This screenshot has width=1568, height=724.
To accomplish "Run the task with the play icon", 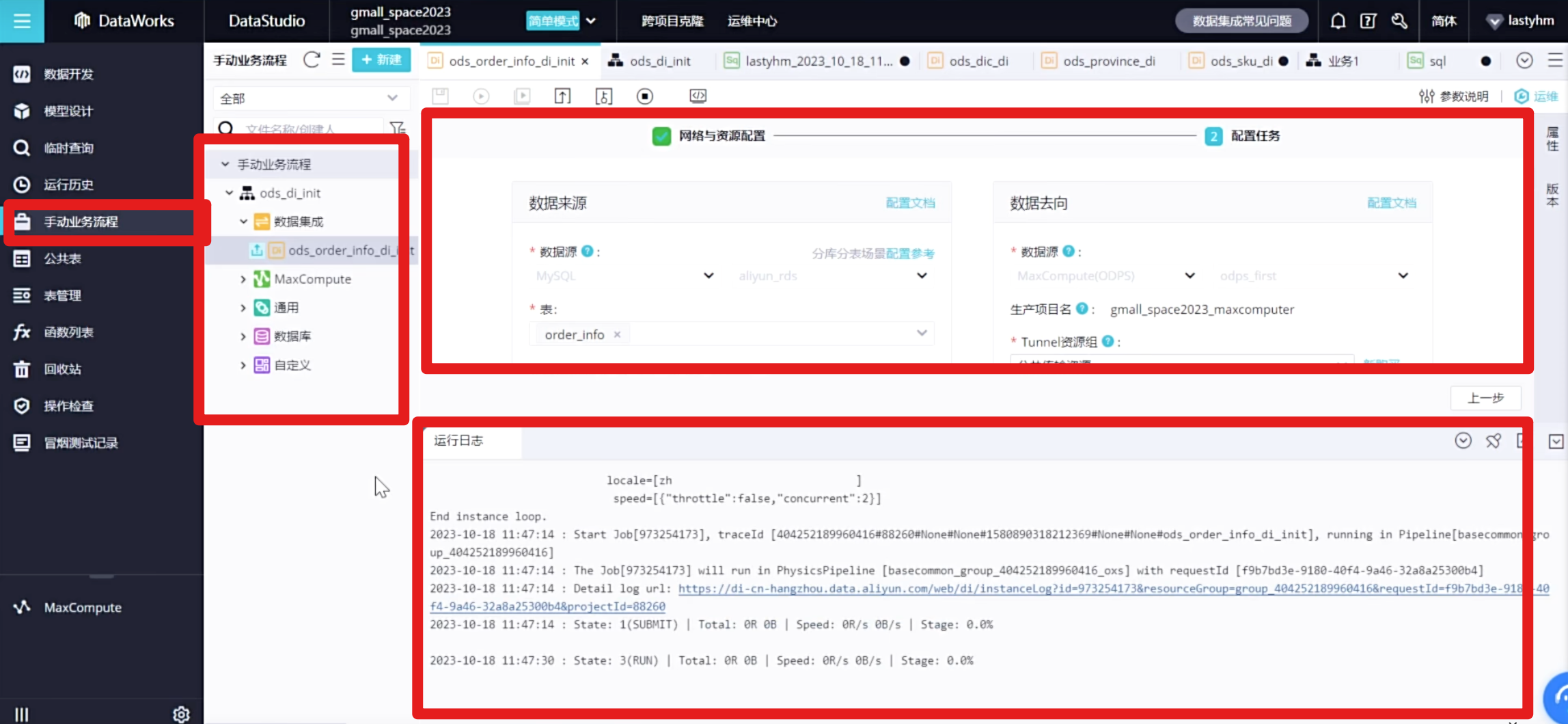I will point(481,96).
